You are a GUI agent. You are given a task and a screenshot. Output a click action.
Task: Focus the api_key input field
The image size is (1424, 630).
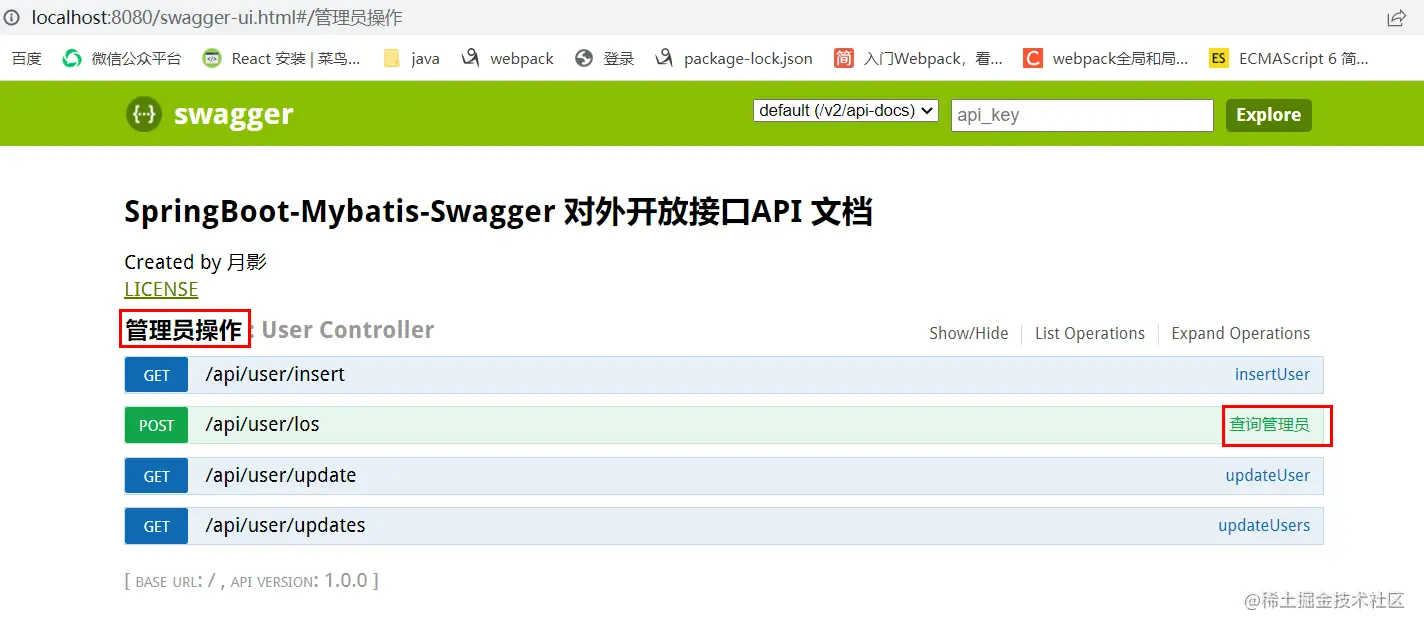[x=1082, y=115]
